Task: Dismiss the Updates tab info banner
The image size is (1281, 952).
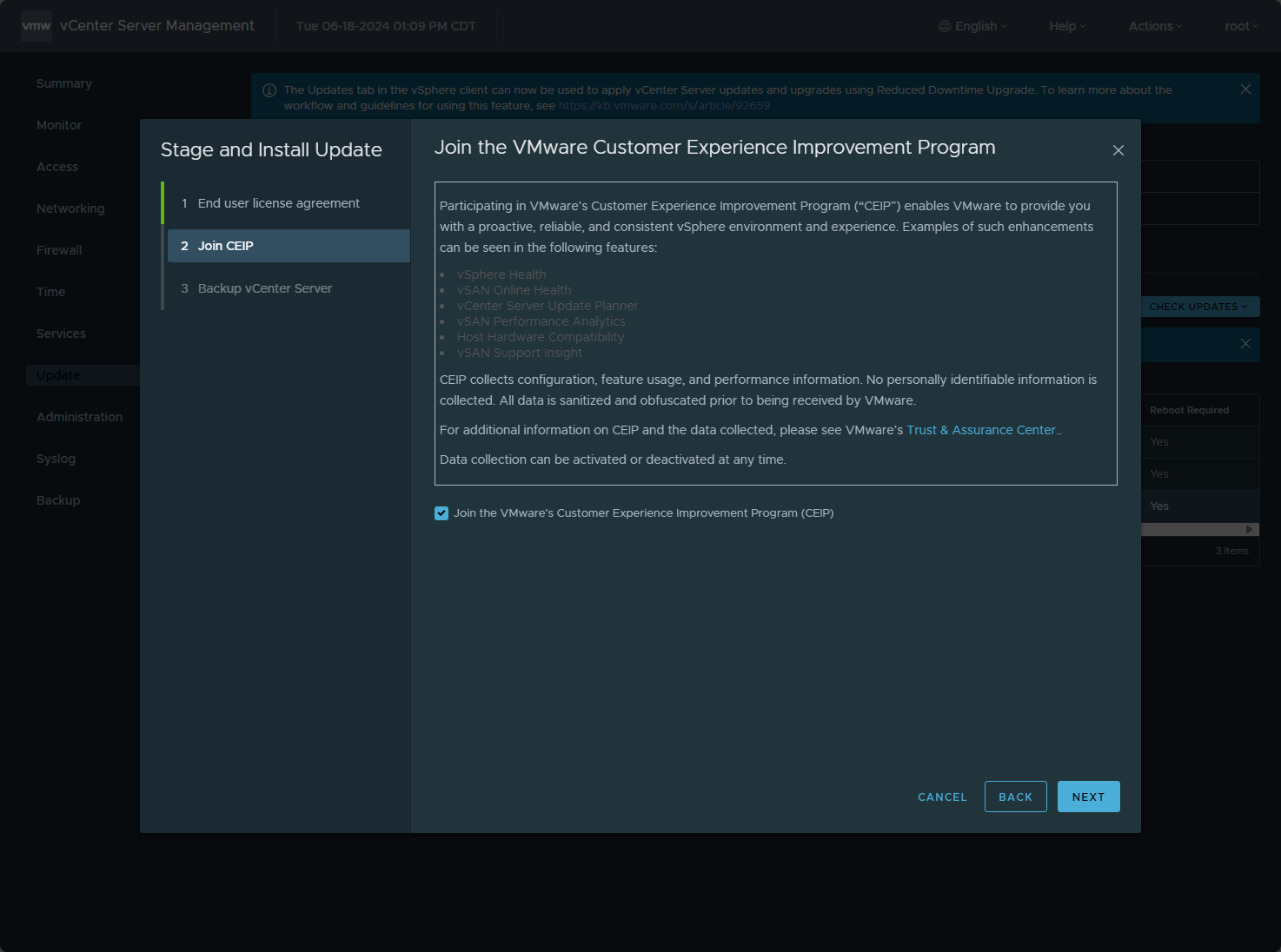Action: [x=1245, y=89]
